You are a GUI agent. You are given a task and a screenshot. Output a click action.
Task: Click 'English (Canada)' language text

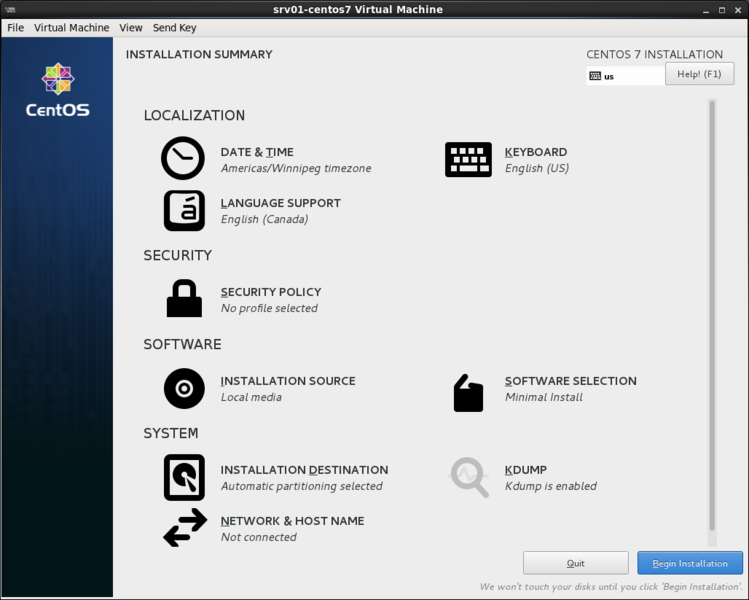point(264,219)
